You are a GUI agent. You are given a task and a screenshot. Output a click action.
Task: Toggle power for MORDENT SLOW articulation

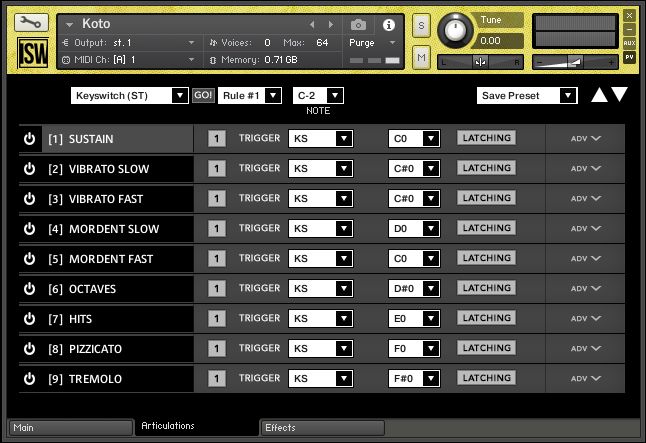pyautogui.click(x=29, y=229)
